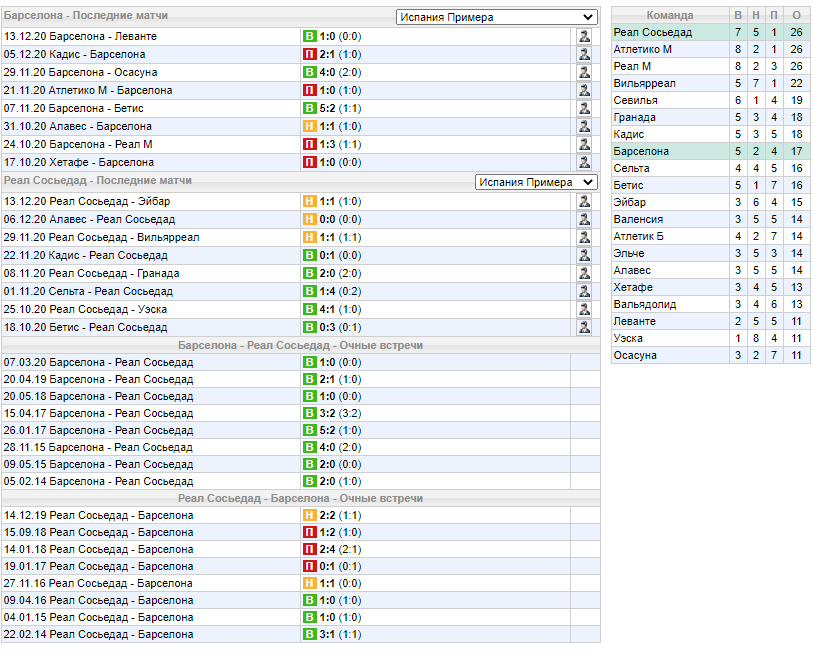Select the 01.11.20 Сельта - Реал Сосьедад match text

tap(88, 292)
